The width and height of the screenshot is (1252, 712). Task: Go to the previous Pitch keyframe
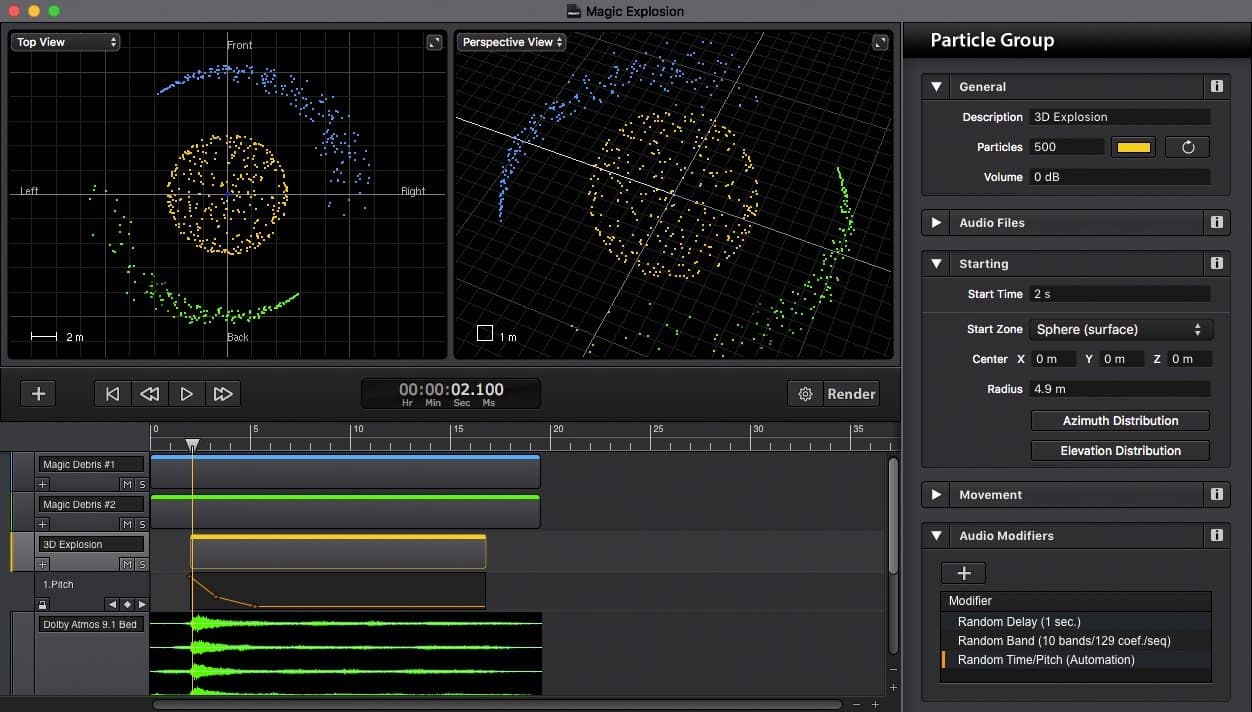click(112, 604)
